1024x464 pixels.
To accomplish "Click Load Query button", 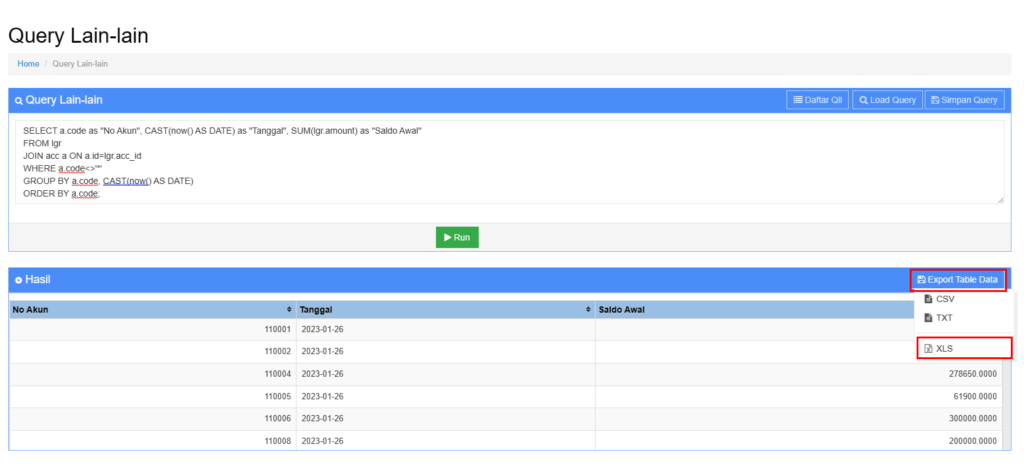I will click(x=887, y=100).
